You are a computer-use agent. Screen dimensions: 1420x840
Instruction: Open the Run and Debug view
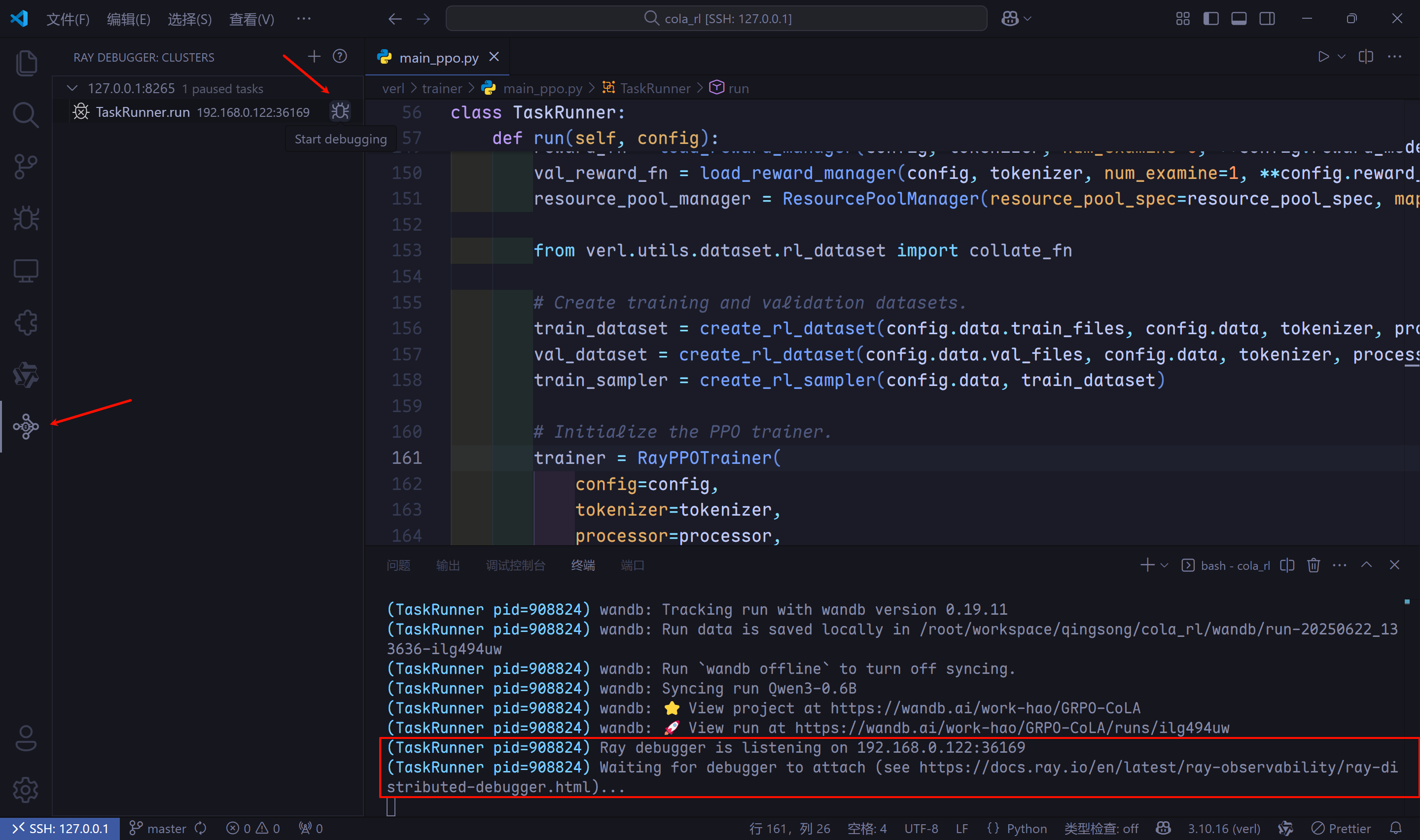(26, 218)
